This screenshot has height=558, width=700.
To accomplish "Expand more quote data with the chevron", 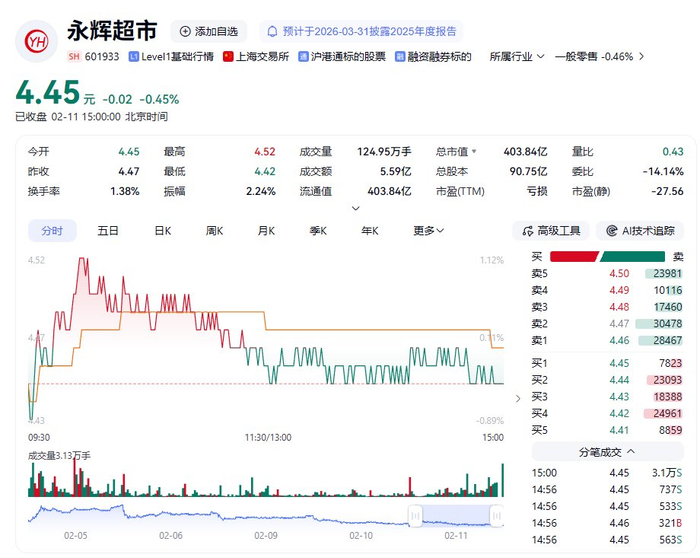I will pyautogui.click(x=356, y=208).
